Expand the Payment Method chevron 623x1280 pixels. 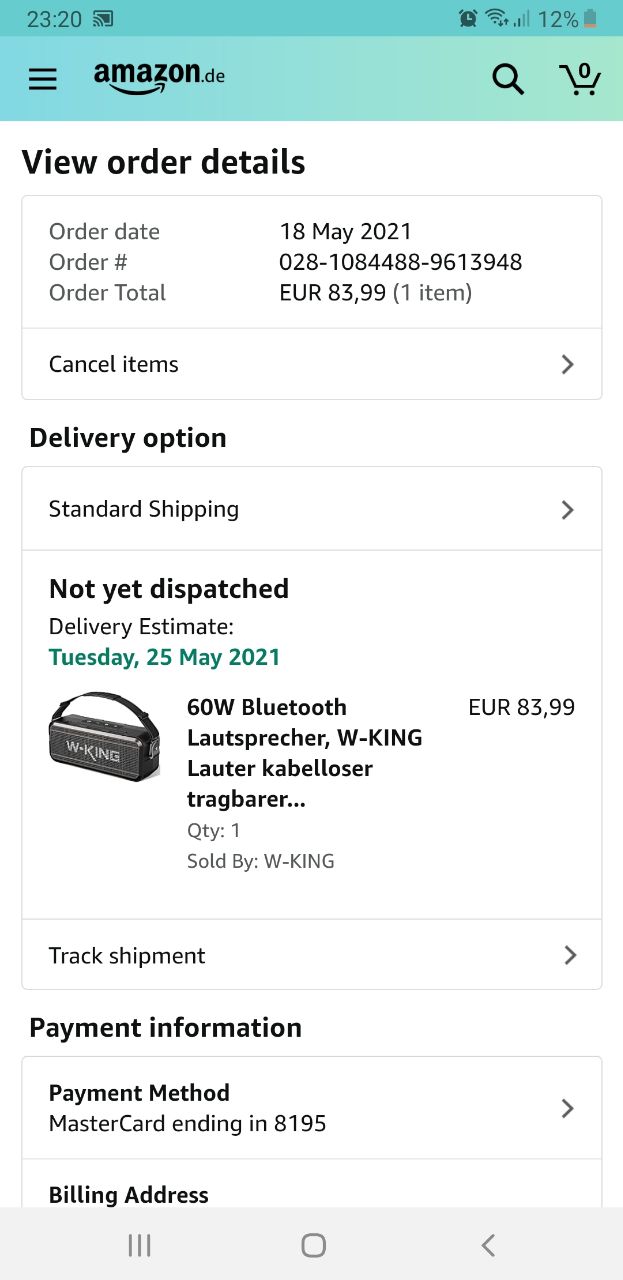click(x=567, y=1108)
